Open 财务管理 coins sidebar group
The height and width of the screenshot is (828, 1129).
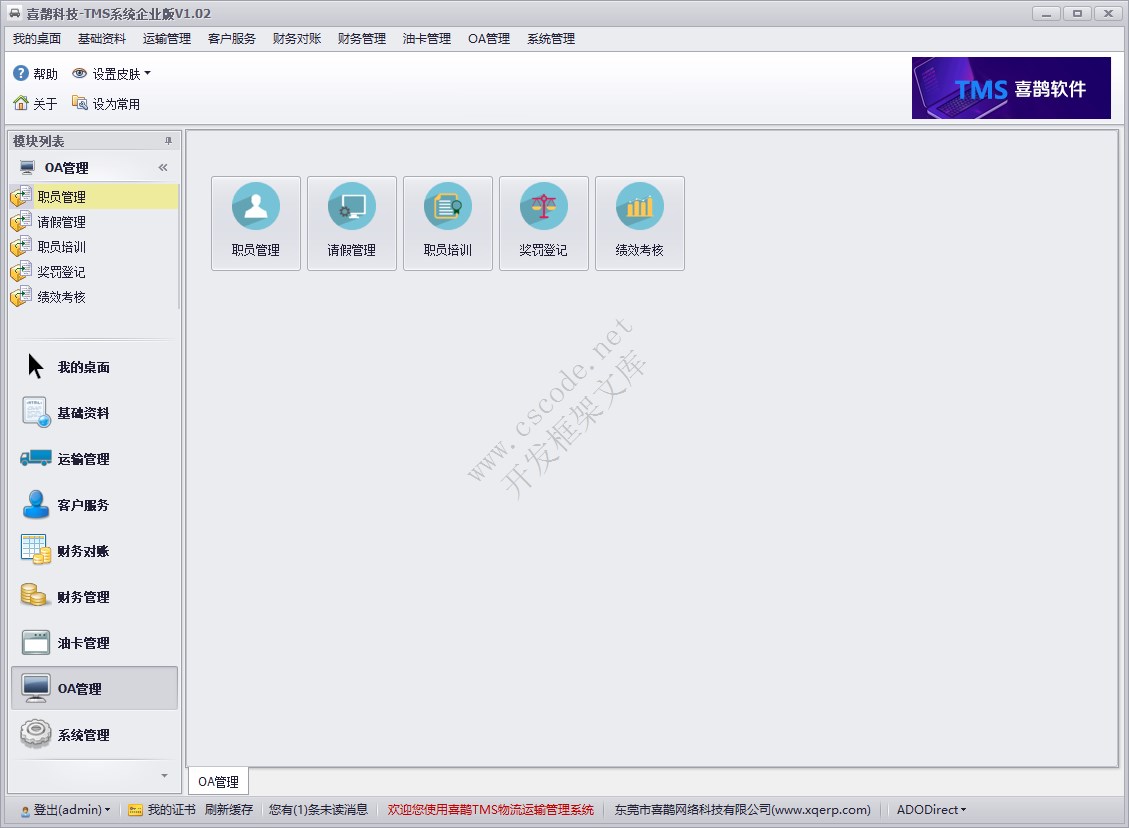click(x=94, y=597)
